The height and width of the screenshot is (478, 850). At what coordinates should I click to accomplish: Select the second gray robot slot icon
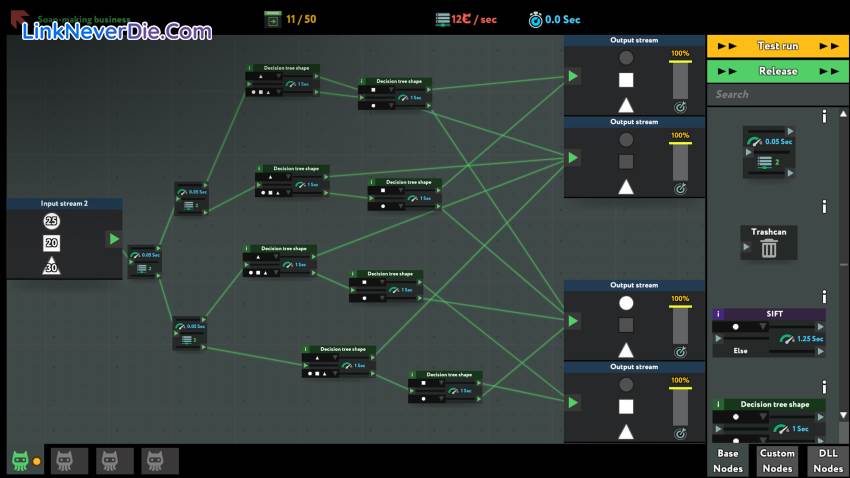click(x=114, y=460)
